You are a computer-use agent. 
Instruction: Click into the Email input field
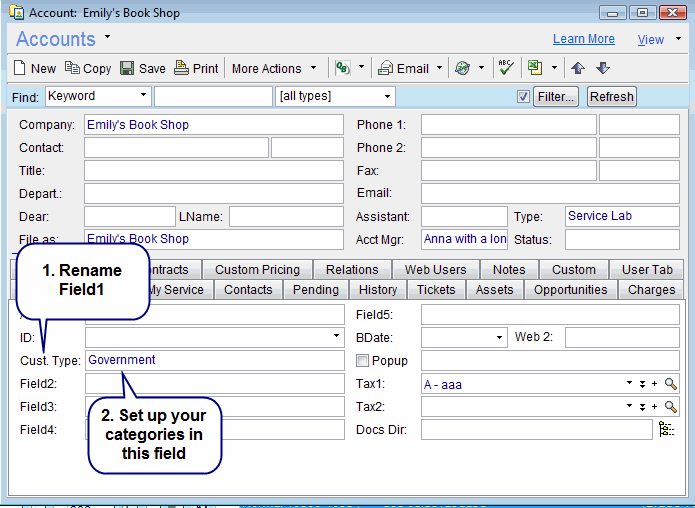point(549,193)
